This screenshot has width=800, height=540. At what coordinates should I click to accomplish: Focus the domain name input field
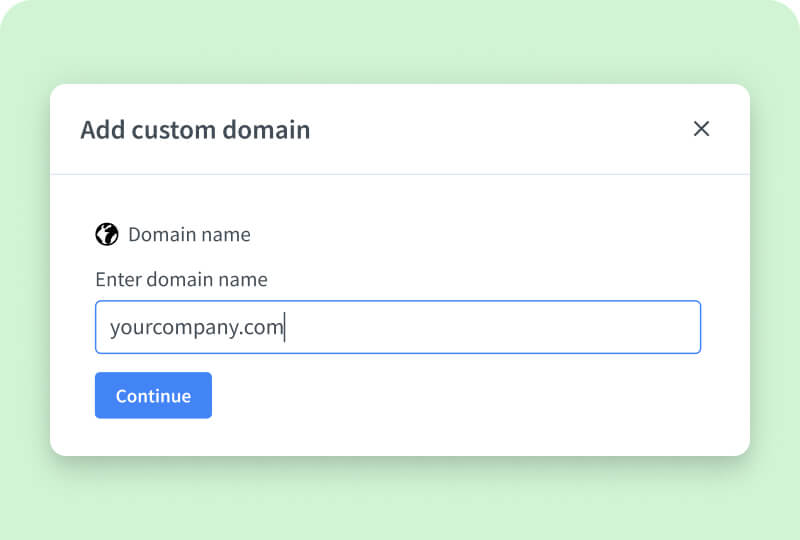(397, 327)
